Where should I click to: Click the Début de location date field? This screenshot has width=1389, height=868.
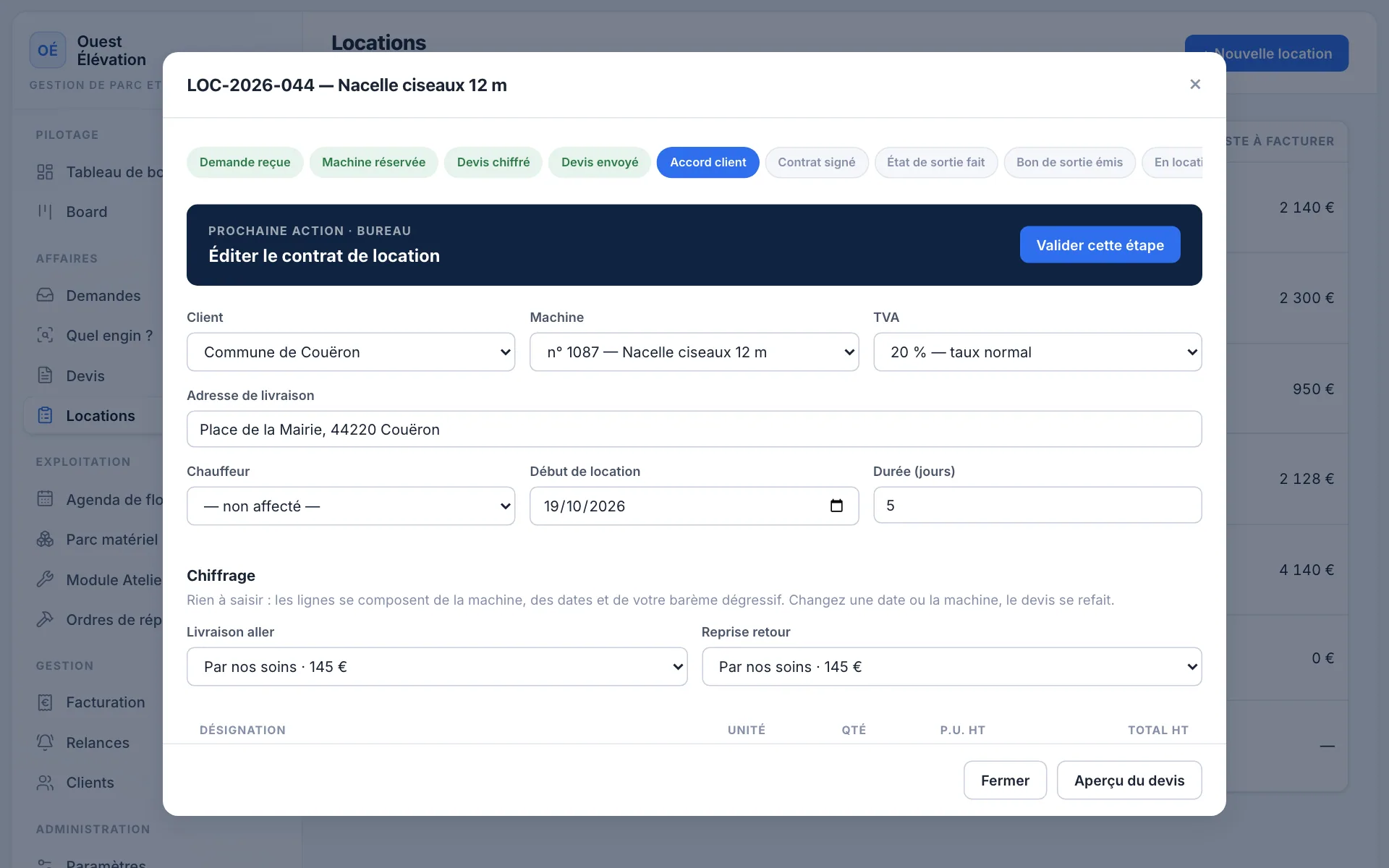[x=694, y=506]
